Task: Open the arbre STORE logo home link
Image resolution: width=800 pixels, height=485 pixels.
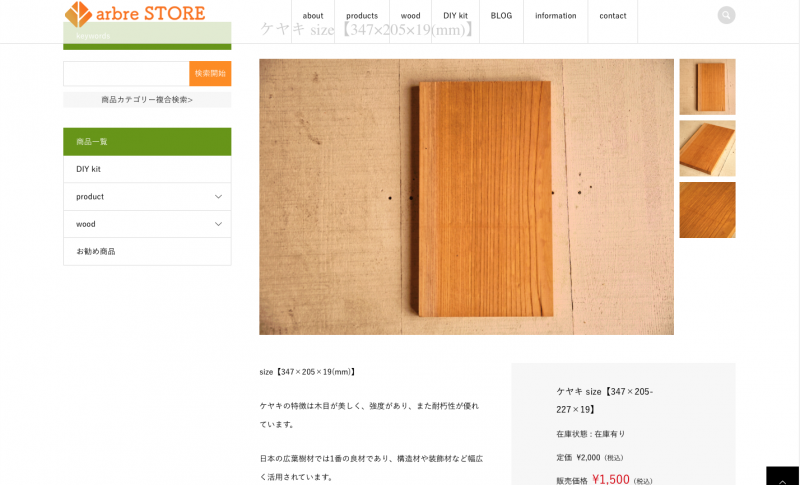Action: click(x=135, y=14)
